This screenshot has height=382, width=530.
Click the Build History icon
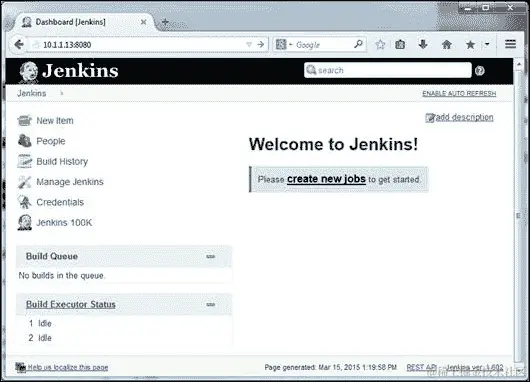[x=24, y=161]
